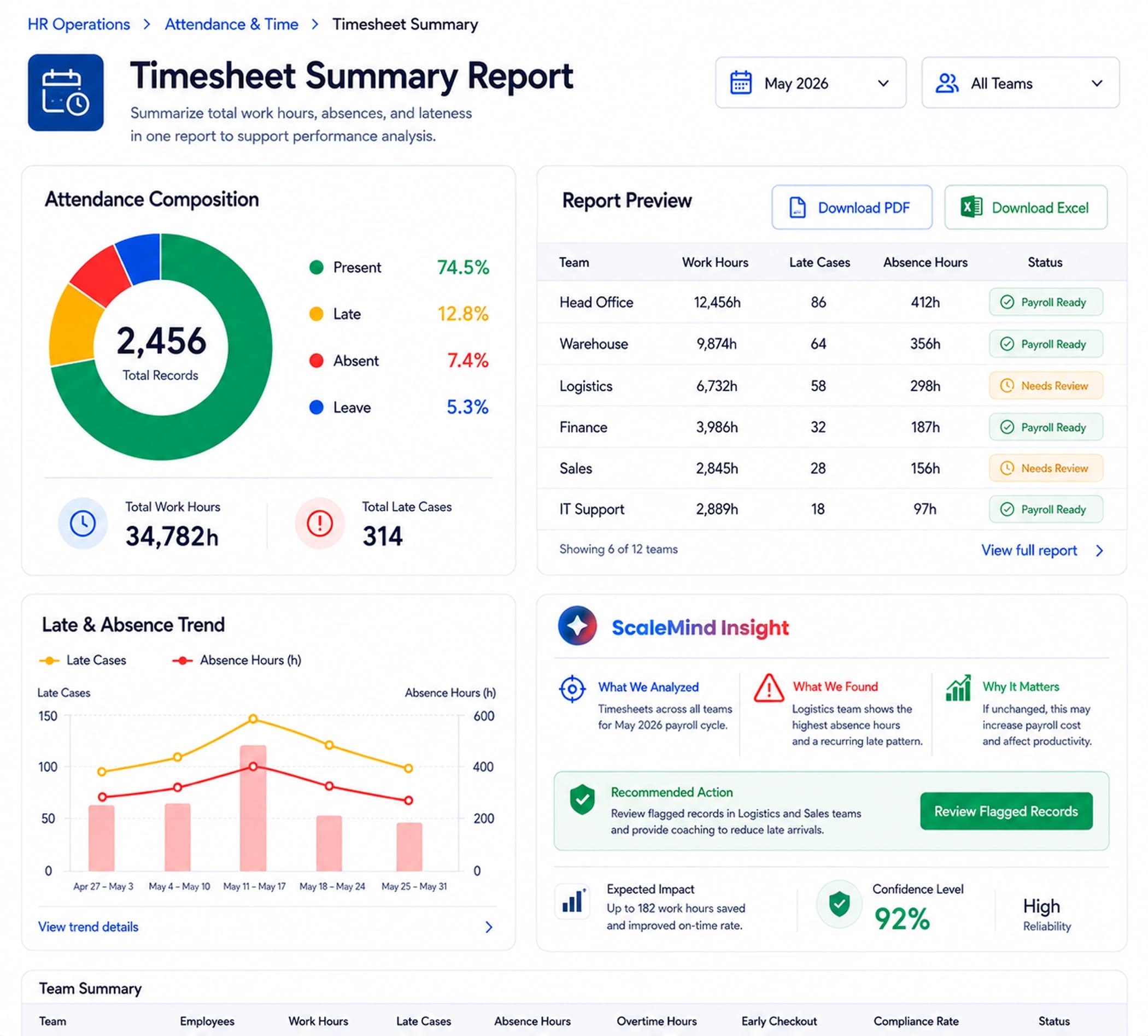Click the Review Flagged Records button
The width and height of the screenshot is (1148, 1036).
click(x=1006, y=811)
